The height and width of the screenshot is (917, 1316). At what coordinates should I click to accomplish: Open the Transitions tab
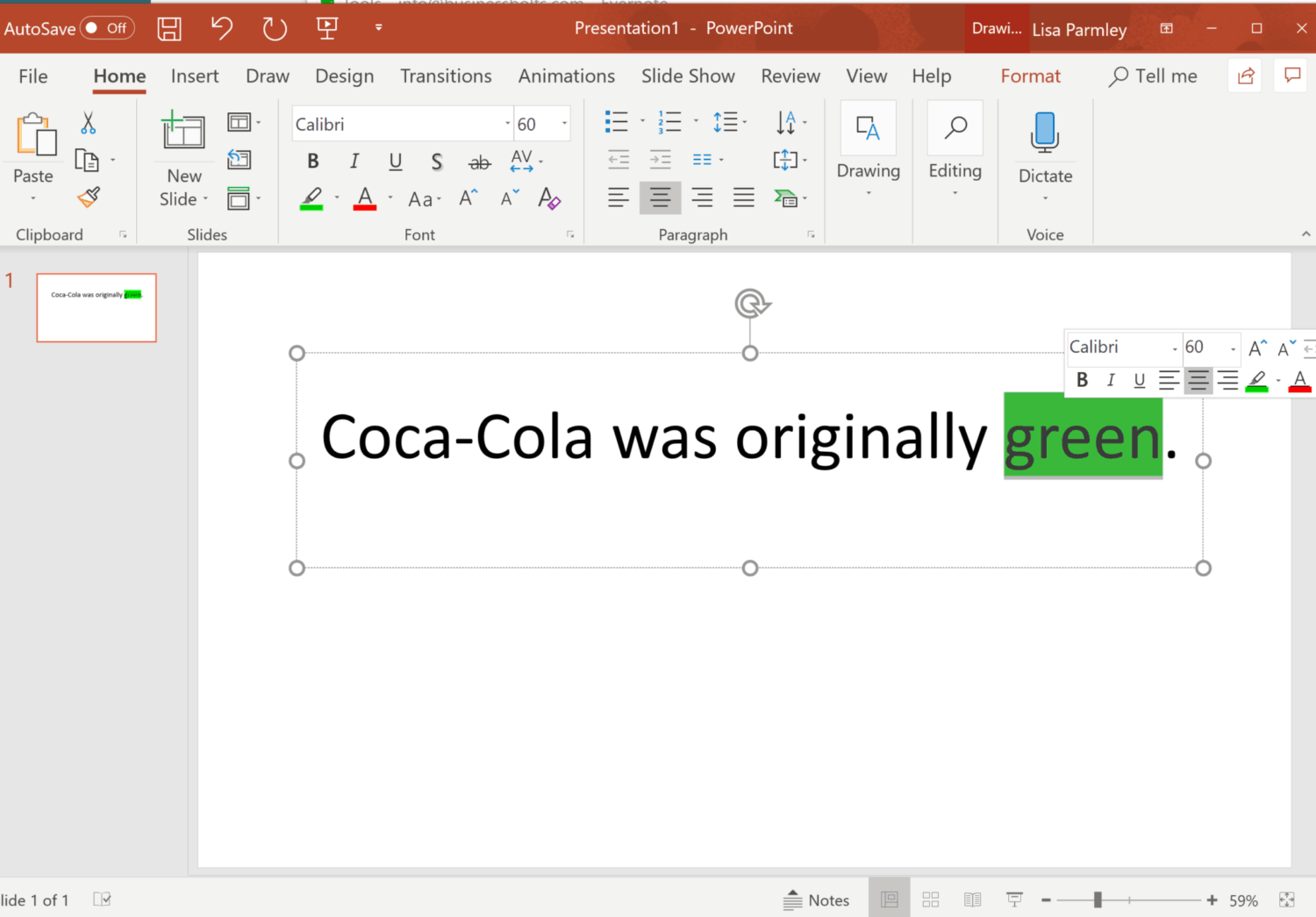[446, 76]
